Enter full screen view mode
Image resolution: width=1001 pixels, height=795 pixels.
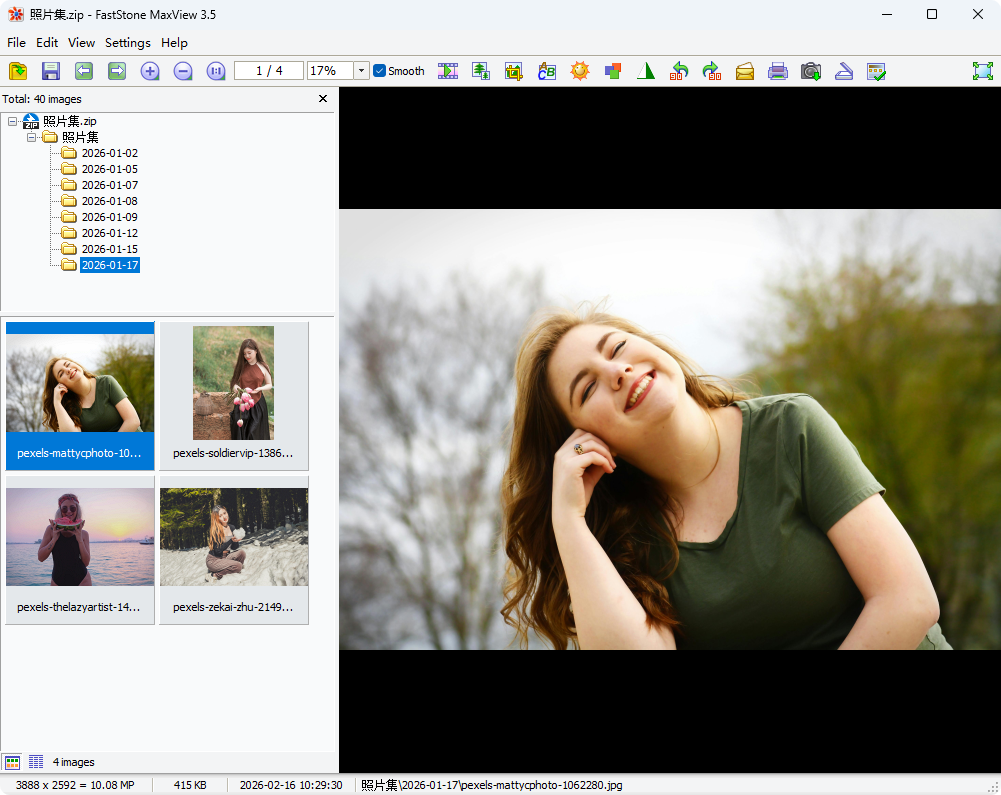click(983, 71)
